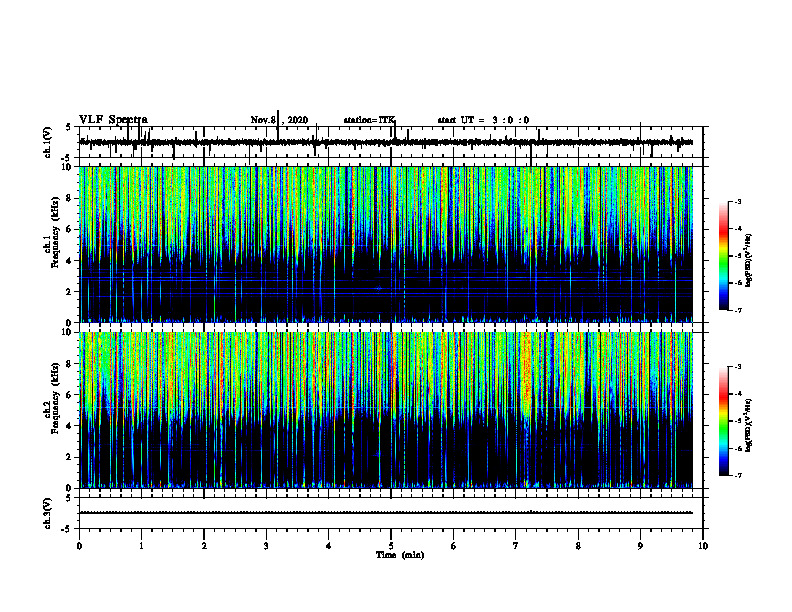Image resolution: width=792 pixels, height=612 pixels.
Task: Click time axis tick label "10"
Action: [703, 546]
